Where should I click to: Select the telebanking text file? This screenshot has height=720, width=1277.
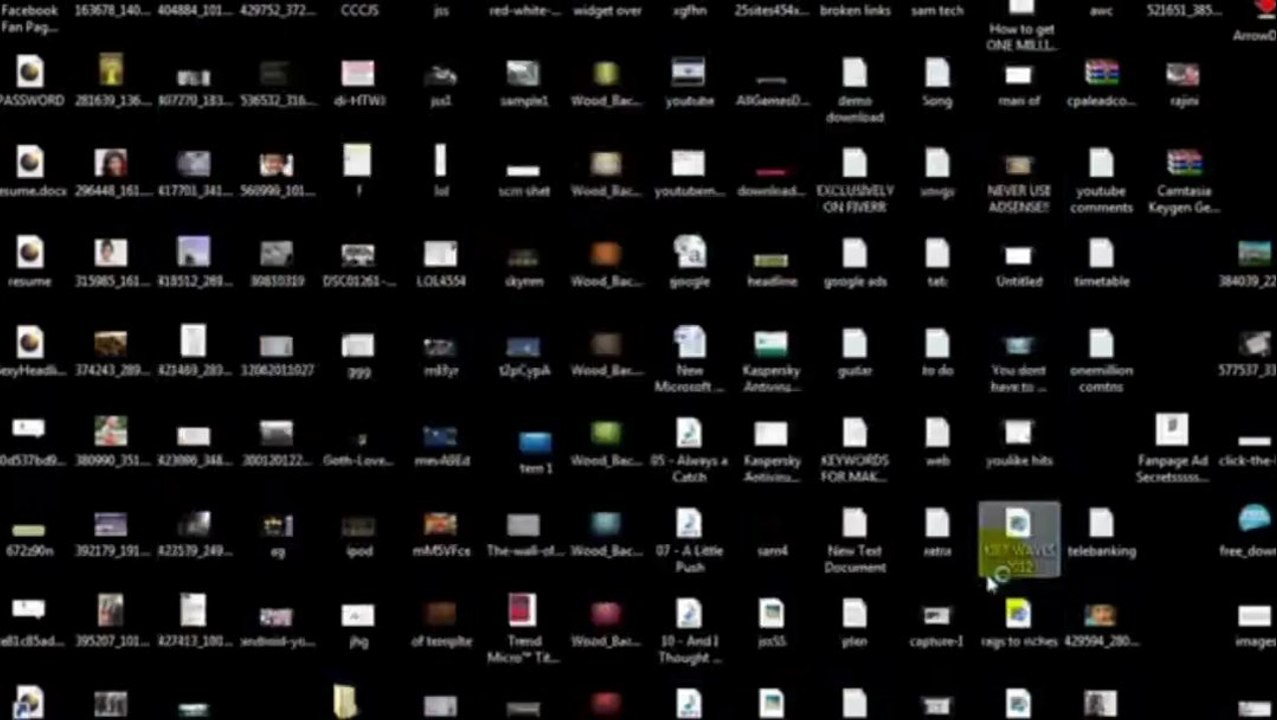(x=1101, y=522)
